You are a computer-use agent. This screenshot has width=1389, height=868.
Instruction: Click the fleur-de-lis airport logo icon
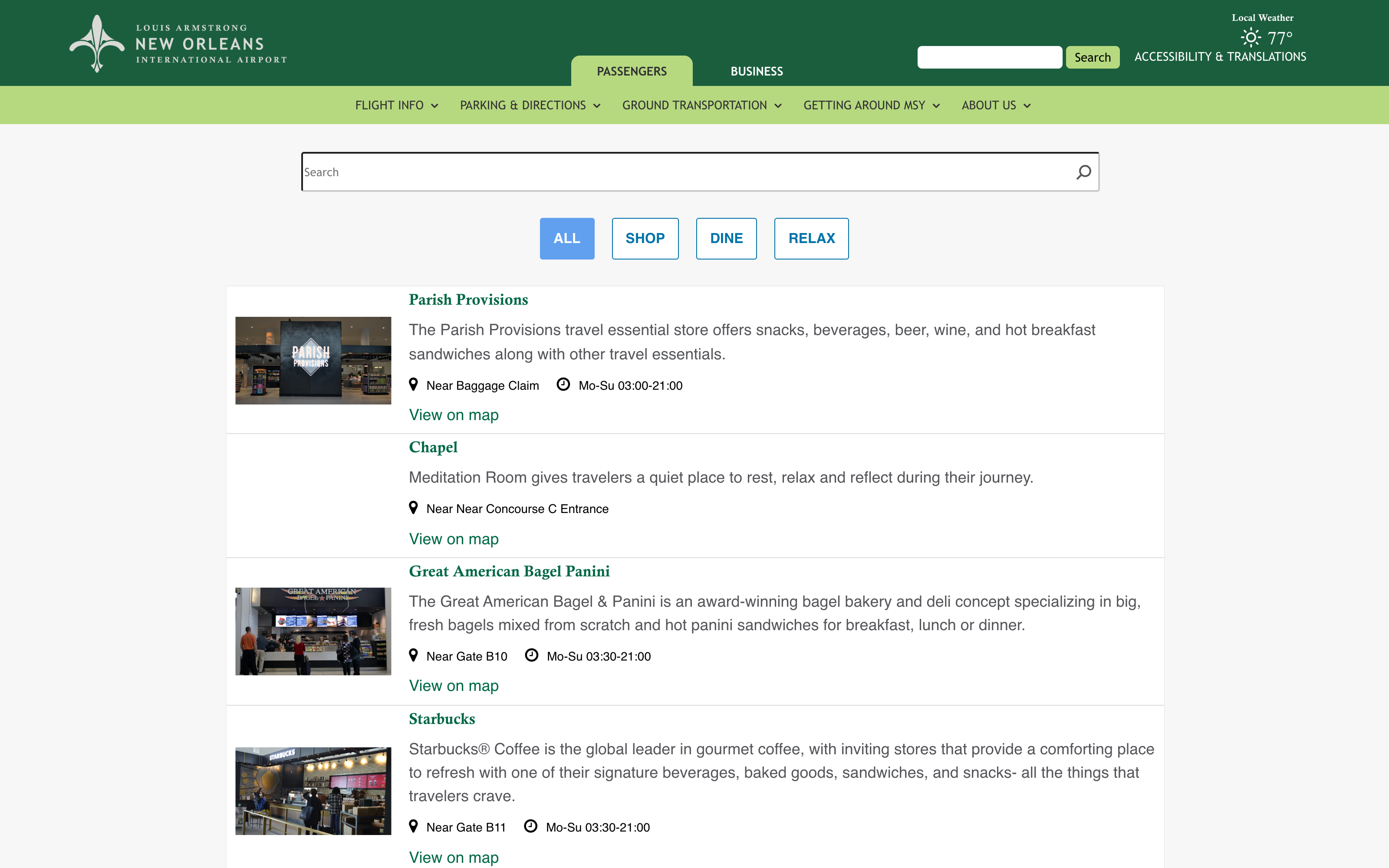tap(97, 44)
